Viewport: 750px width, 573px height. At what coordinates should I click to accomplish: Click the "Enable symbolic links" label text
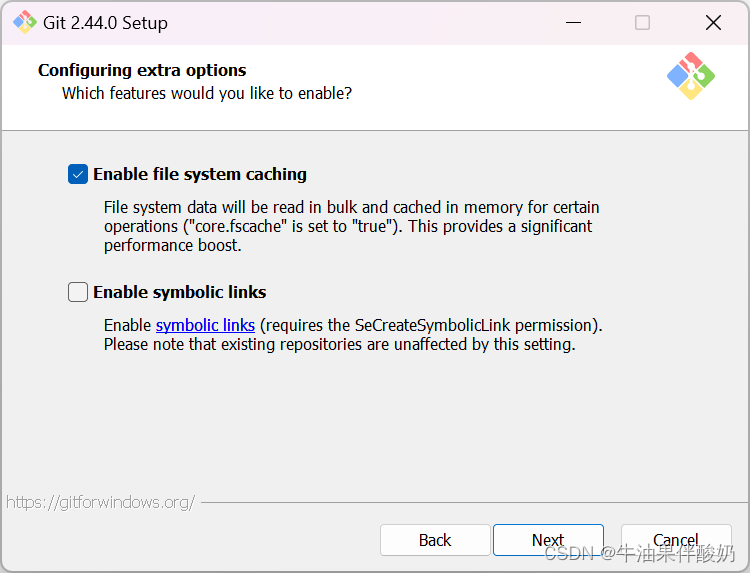(180, 292)
